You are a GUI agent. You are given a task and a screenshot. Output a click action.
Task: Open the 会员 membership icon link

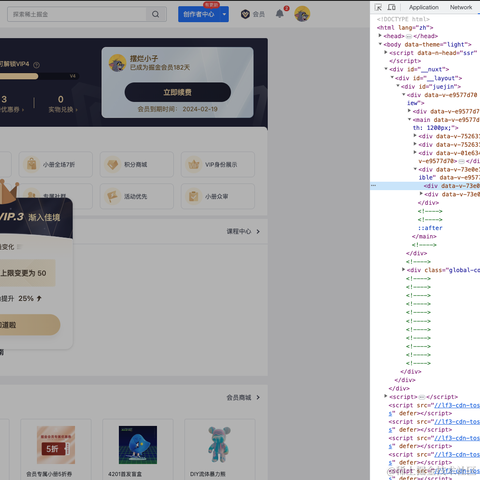coord(252,14)
